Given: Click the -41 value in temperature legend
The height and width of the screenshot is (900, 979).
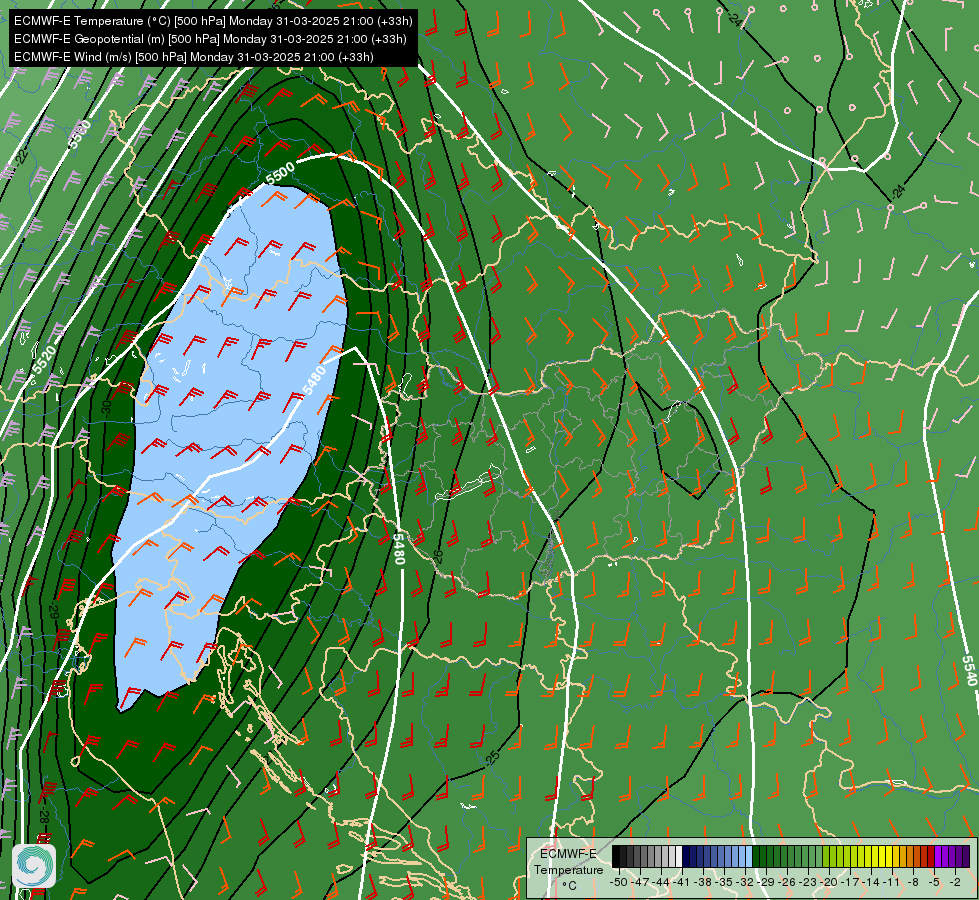Looking at the screenshot, I should pos(681,882).
